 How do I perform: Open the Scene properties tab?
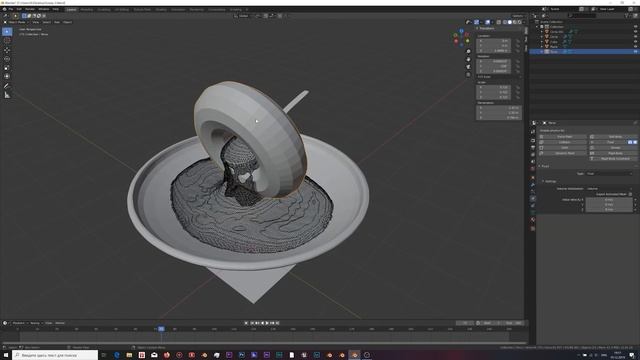pos(533,161)
